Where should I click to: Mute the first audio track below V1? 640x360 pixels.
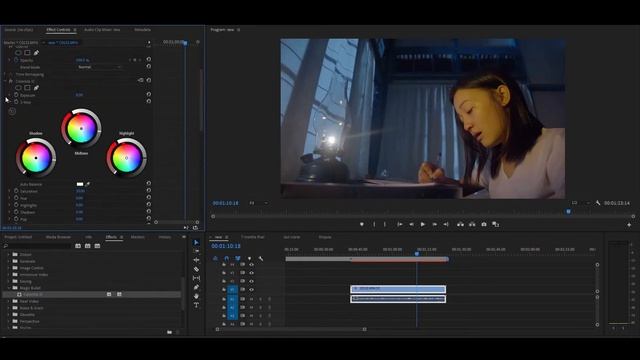click(x=251, y=299)
